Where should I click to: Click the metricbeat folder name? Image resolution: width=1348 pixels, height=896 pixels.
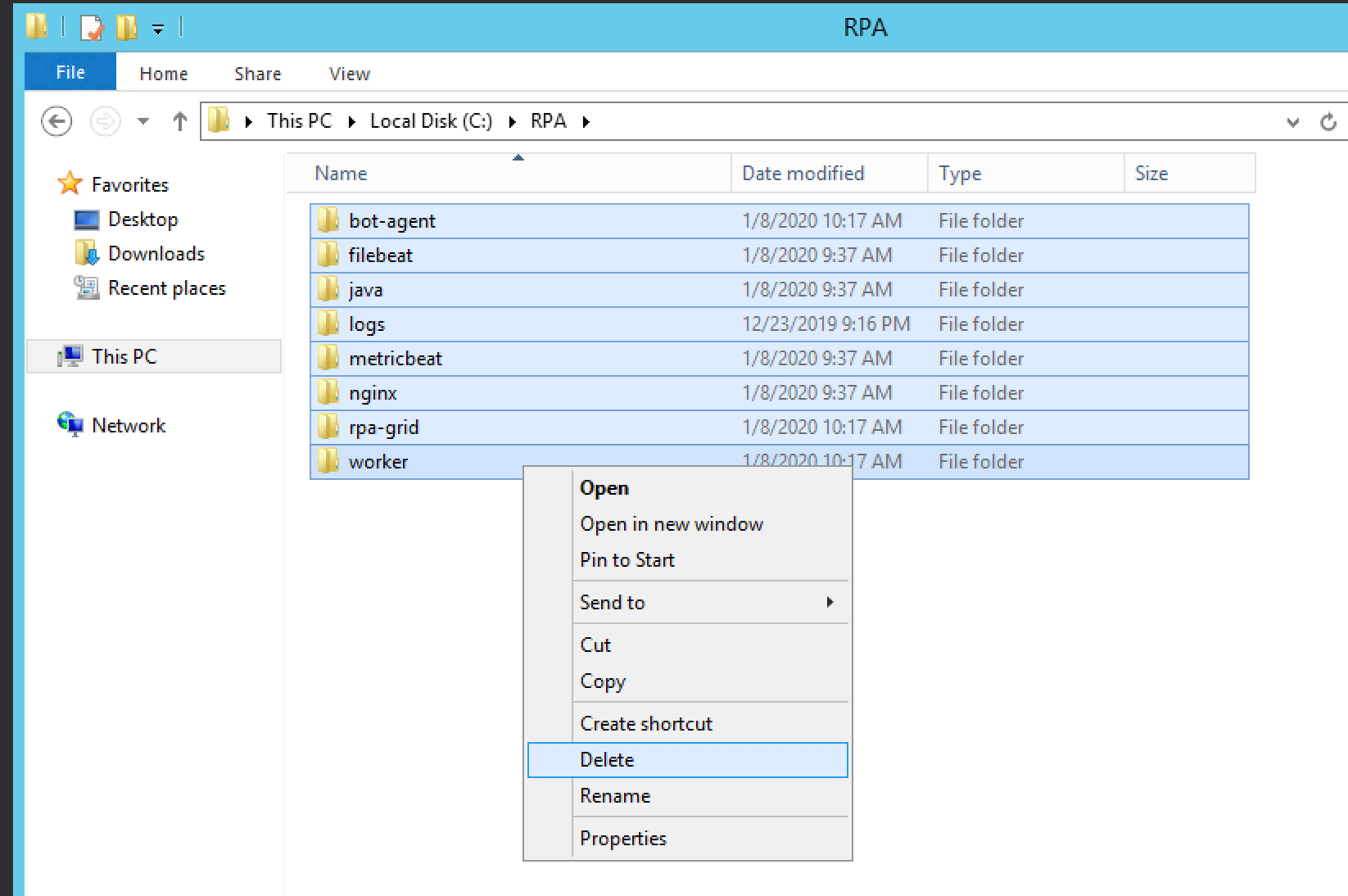(396, 359)
